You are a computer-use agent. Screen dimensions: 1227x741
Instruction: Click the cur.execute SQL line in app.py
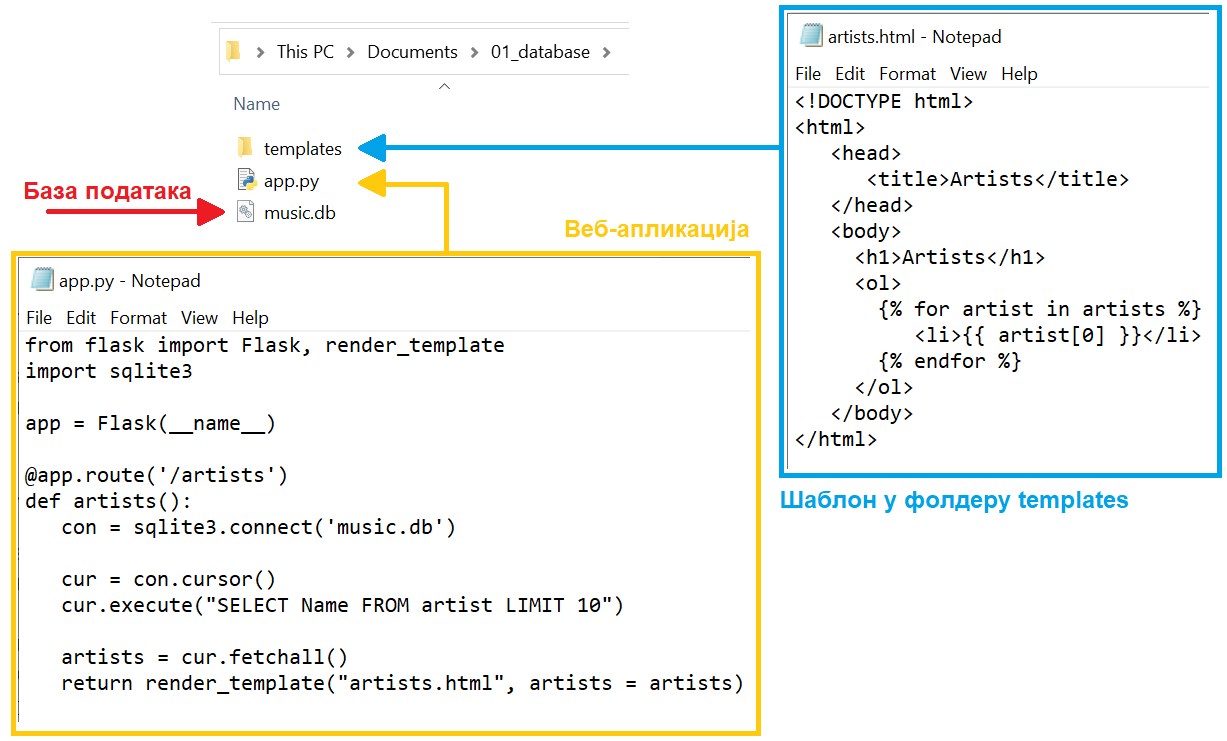(342, 605)
